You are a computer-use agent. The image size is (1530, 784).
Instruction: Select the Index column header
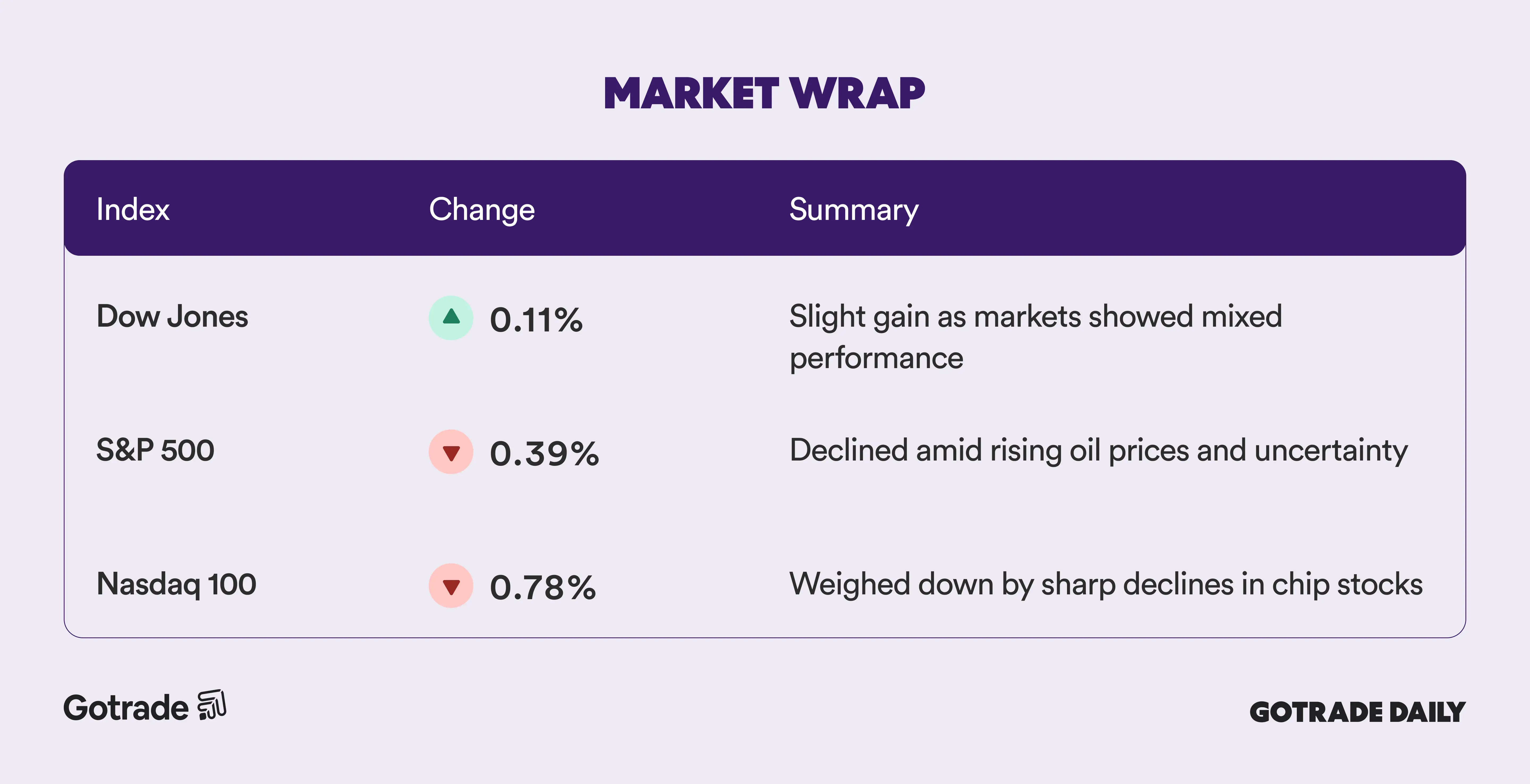[133, 209]
